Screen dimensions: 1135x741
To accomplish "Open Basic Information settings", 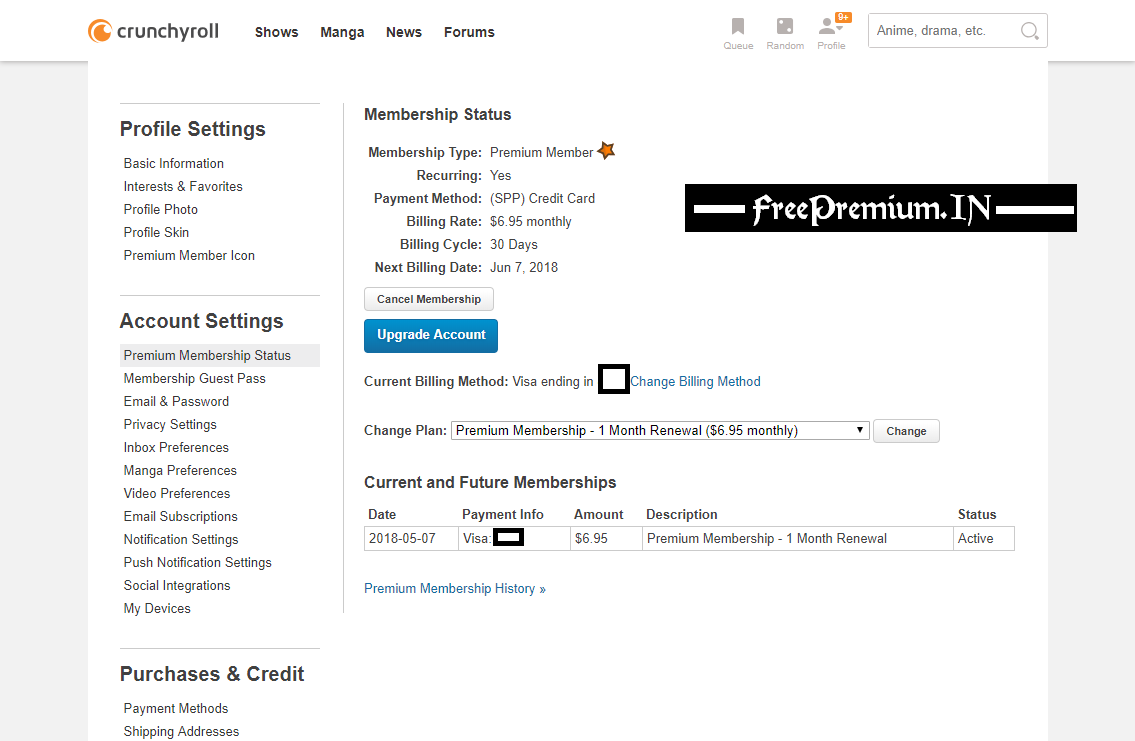I will [174, 164].
